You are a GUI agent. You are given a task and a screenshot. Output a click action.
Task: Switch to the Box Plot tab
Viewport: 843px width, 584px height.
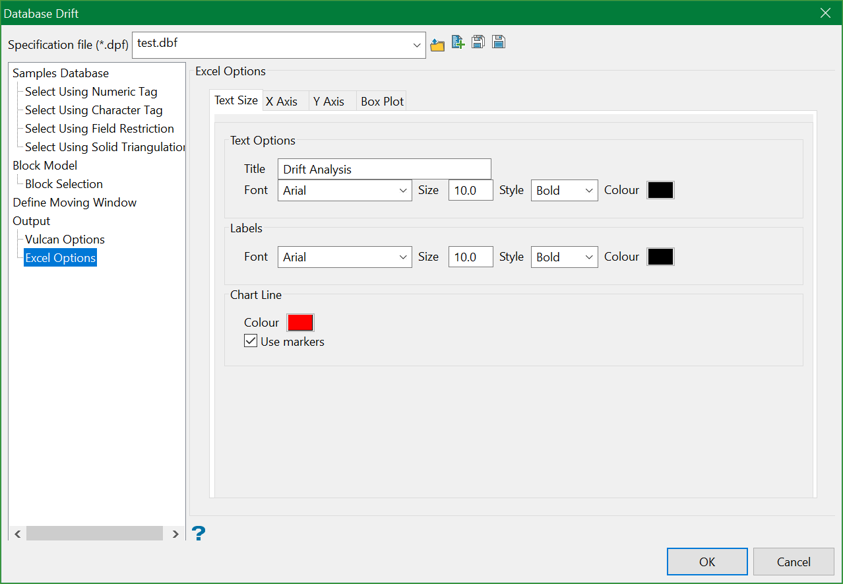(x=382, y=101)
